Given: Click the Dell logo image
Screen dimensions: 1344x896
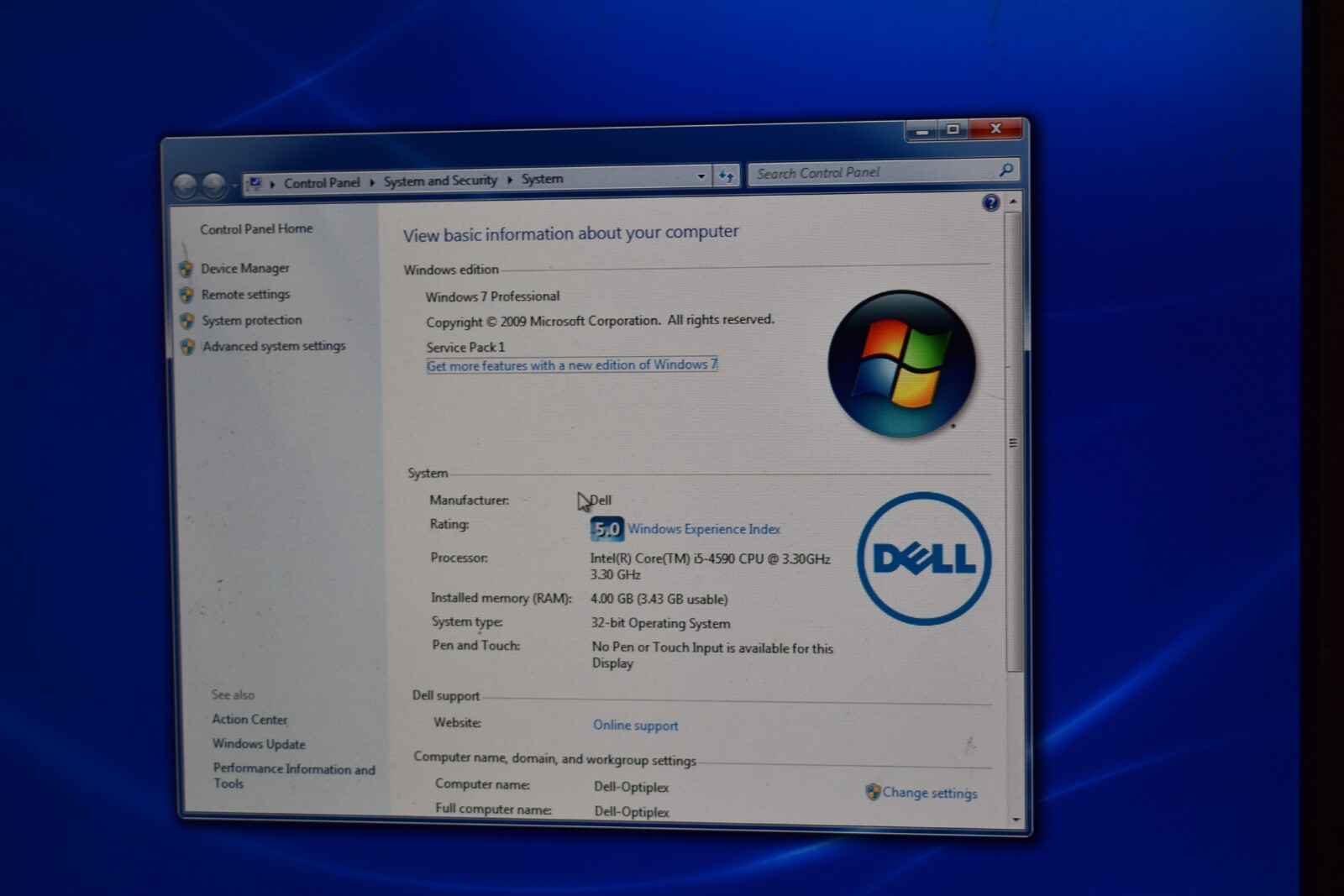Looking at the screenshot, I should [924, 558].
